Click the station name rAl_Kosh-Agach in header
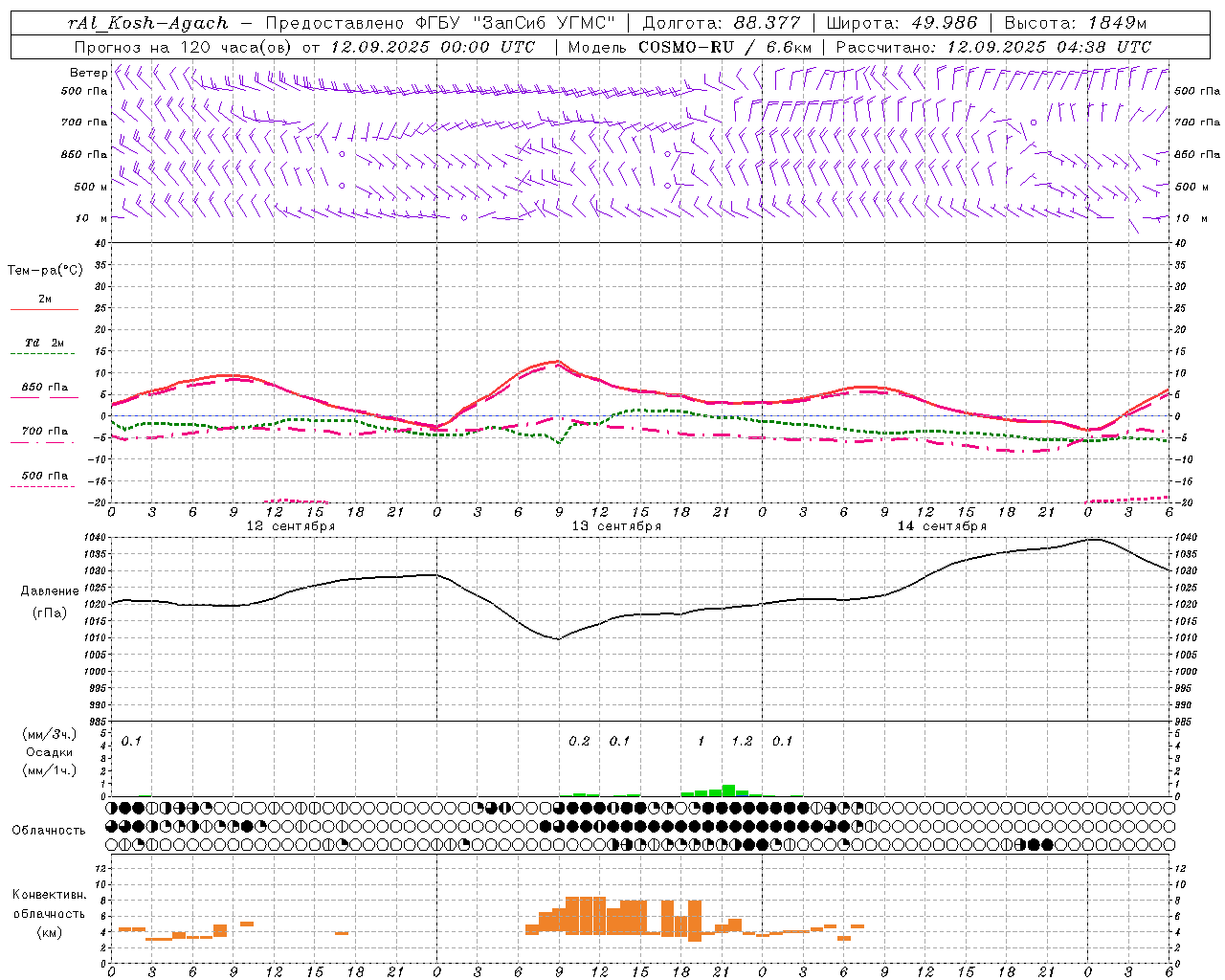The width and height of the screenshot is (1225, 980). coord(148,23)
